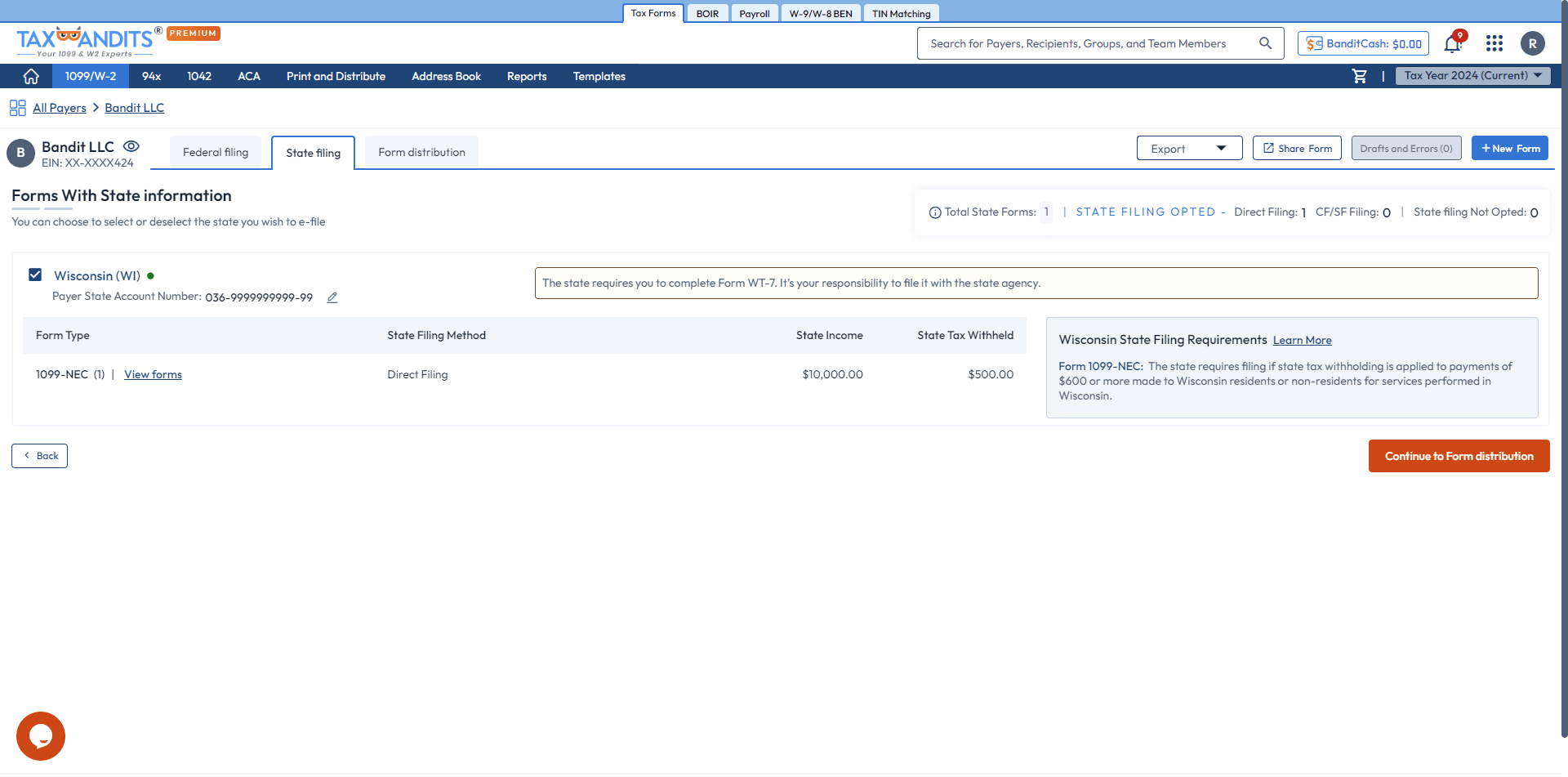Open the apps grid menu
1568x777 pixels.
(x=1494, y=43)
